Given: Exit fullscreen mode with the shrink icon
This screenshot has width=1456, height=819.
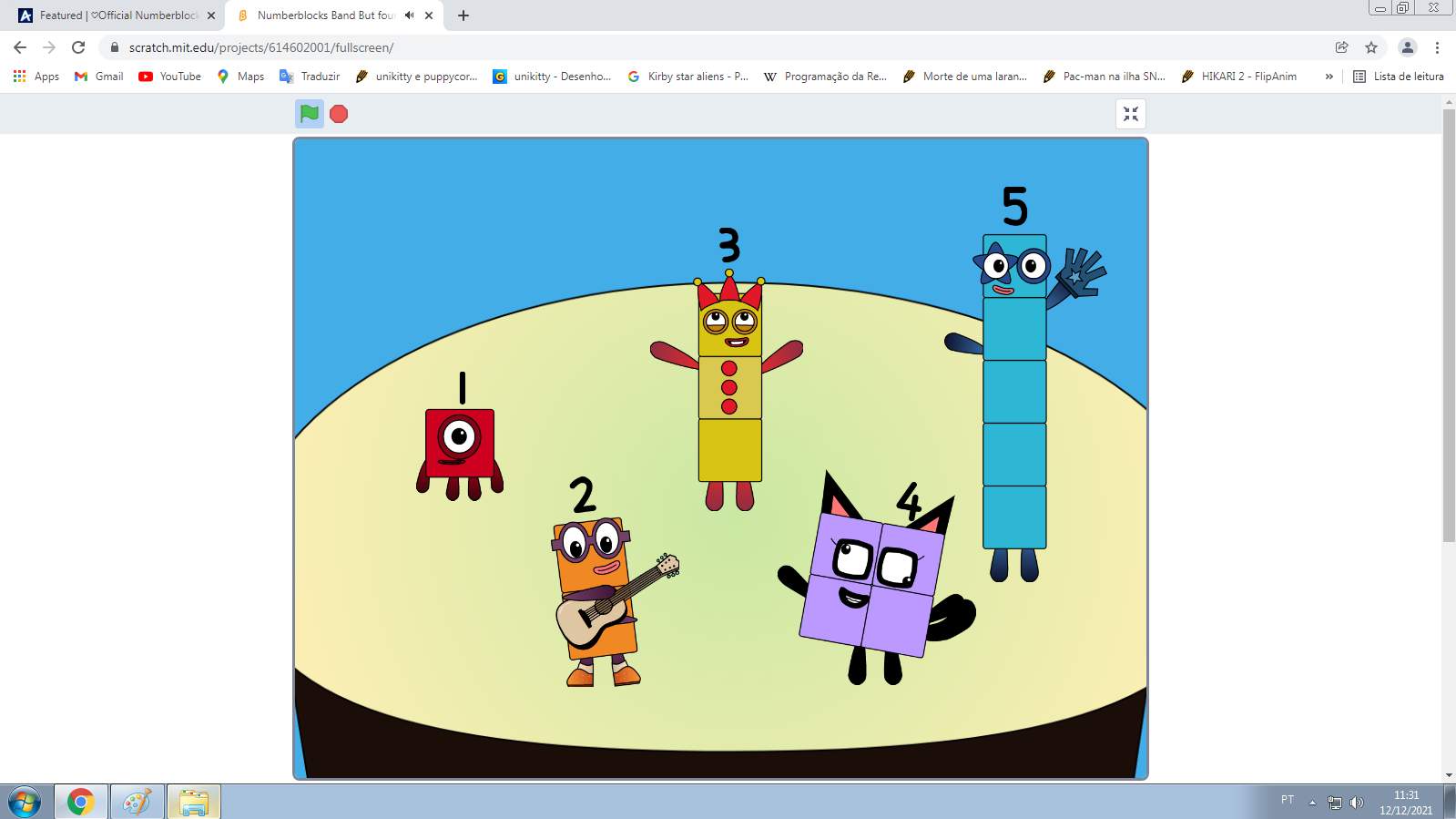Looking at the screenshot, I should click(1131, 114).
